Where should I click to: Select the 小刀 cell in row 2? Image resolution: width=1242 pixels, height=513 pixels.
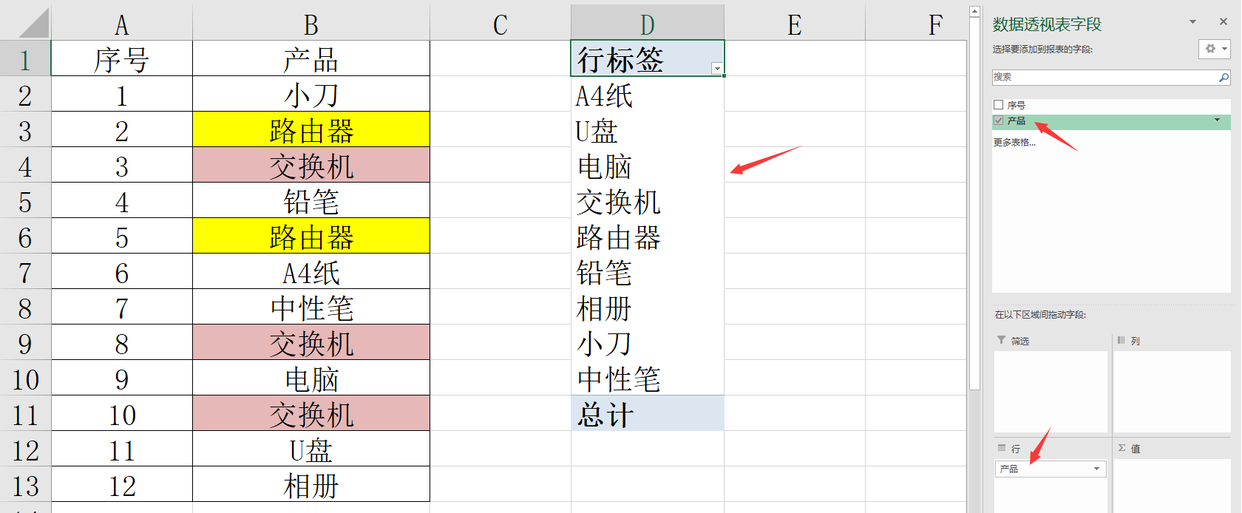311,95
